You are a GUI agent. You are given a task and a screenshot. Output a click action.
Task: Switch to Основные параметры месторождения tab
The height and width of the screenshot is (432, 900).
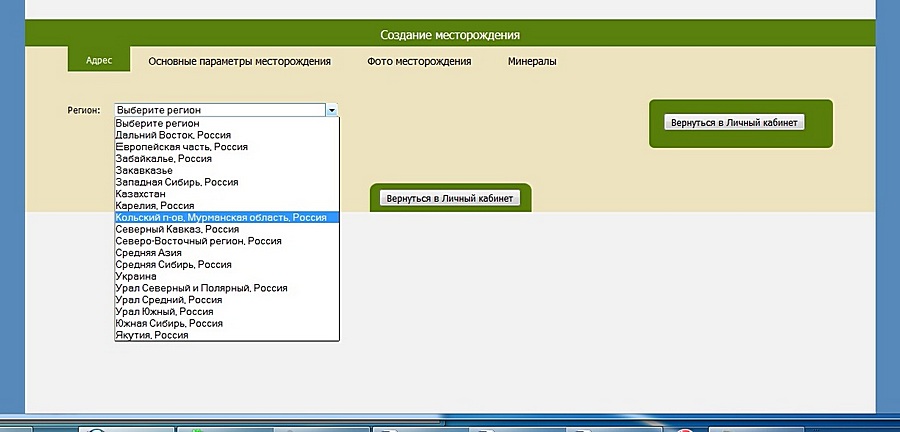tap(239, 61)
